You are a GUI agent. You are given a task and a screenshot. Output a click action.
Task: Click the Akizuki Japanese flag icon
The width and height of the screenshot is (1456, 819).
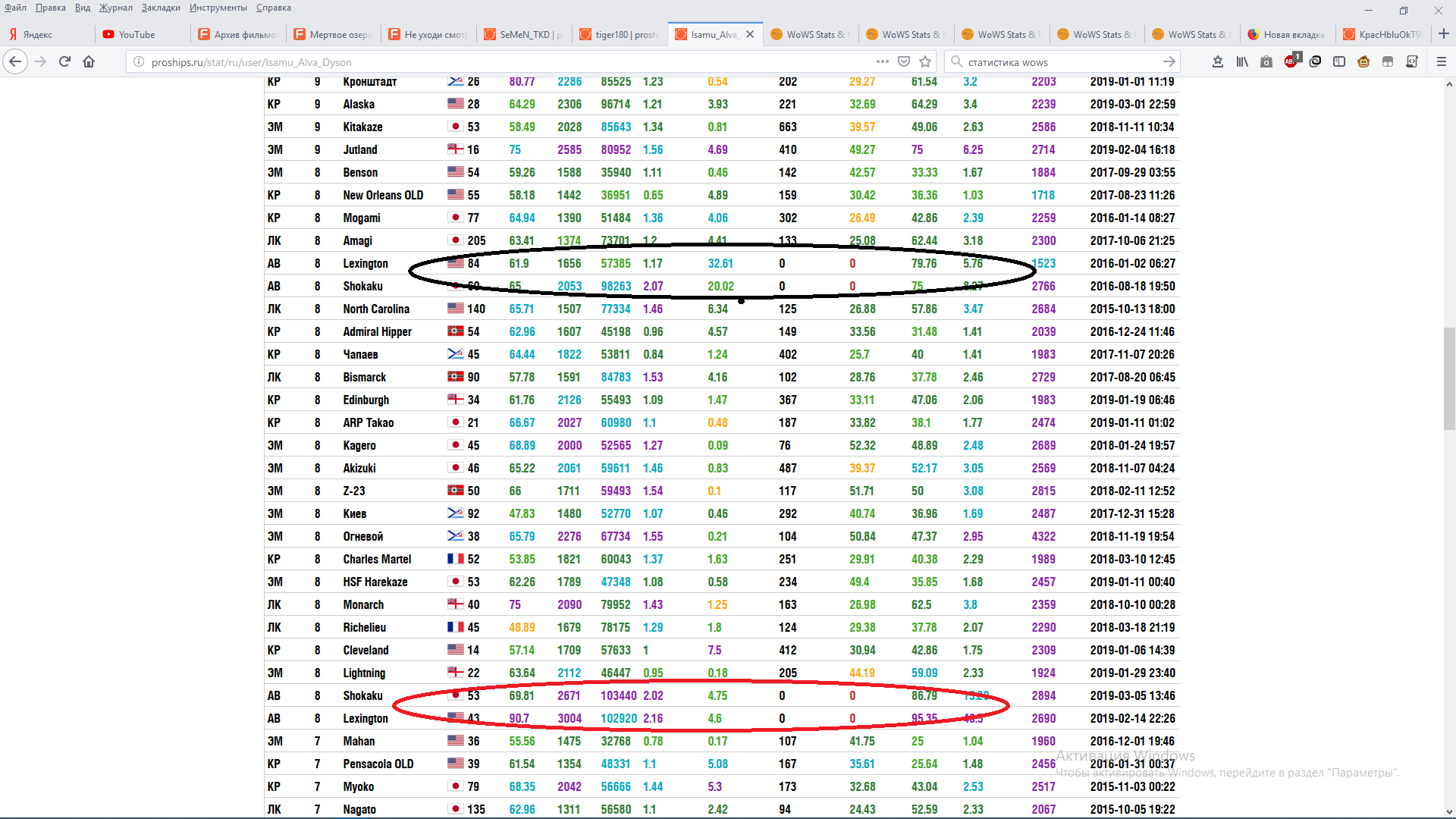click(x=455, y=467)
